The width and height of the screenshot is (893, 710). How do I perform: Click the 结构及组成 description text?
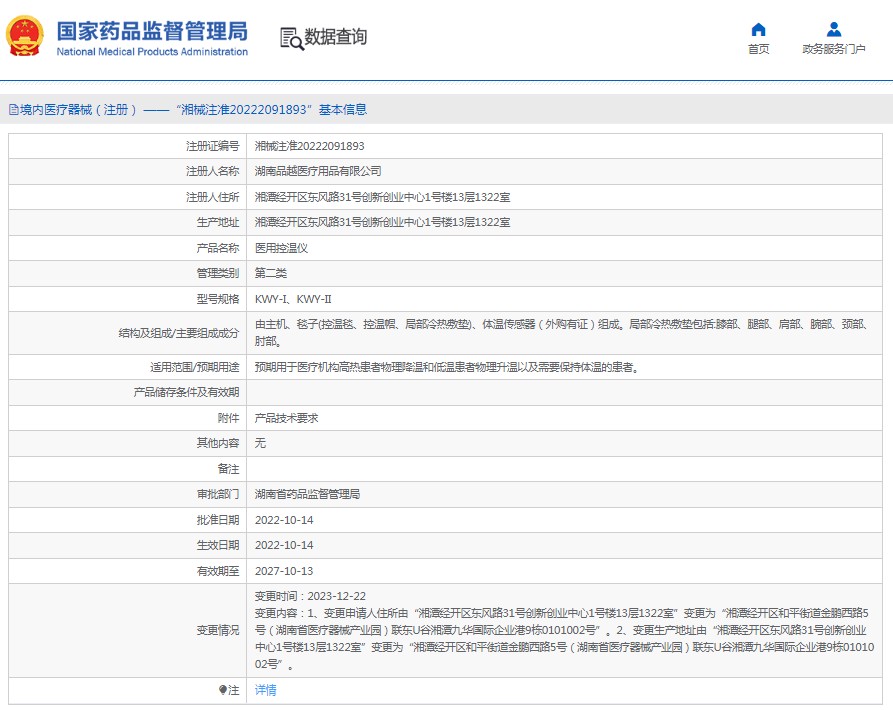561,333
